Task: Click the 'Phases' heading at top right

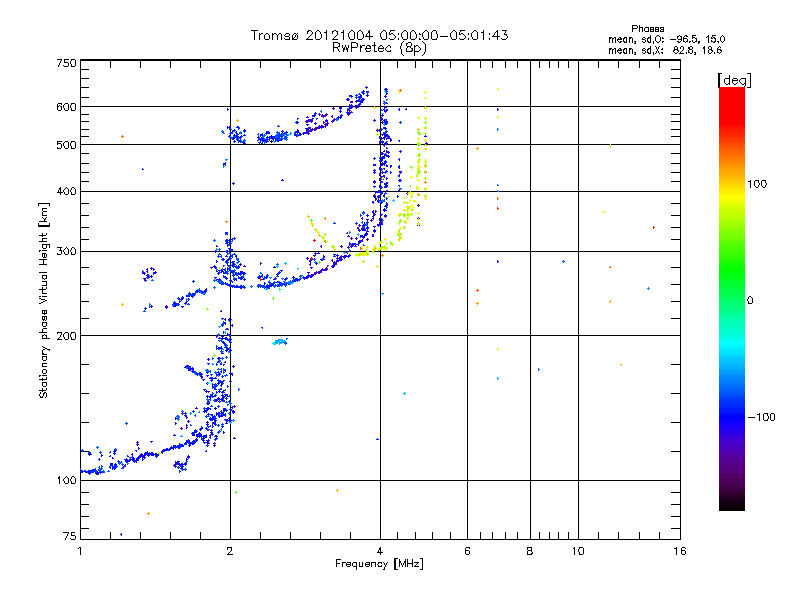Action: click(x=647, y=29)
